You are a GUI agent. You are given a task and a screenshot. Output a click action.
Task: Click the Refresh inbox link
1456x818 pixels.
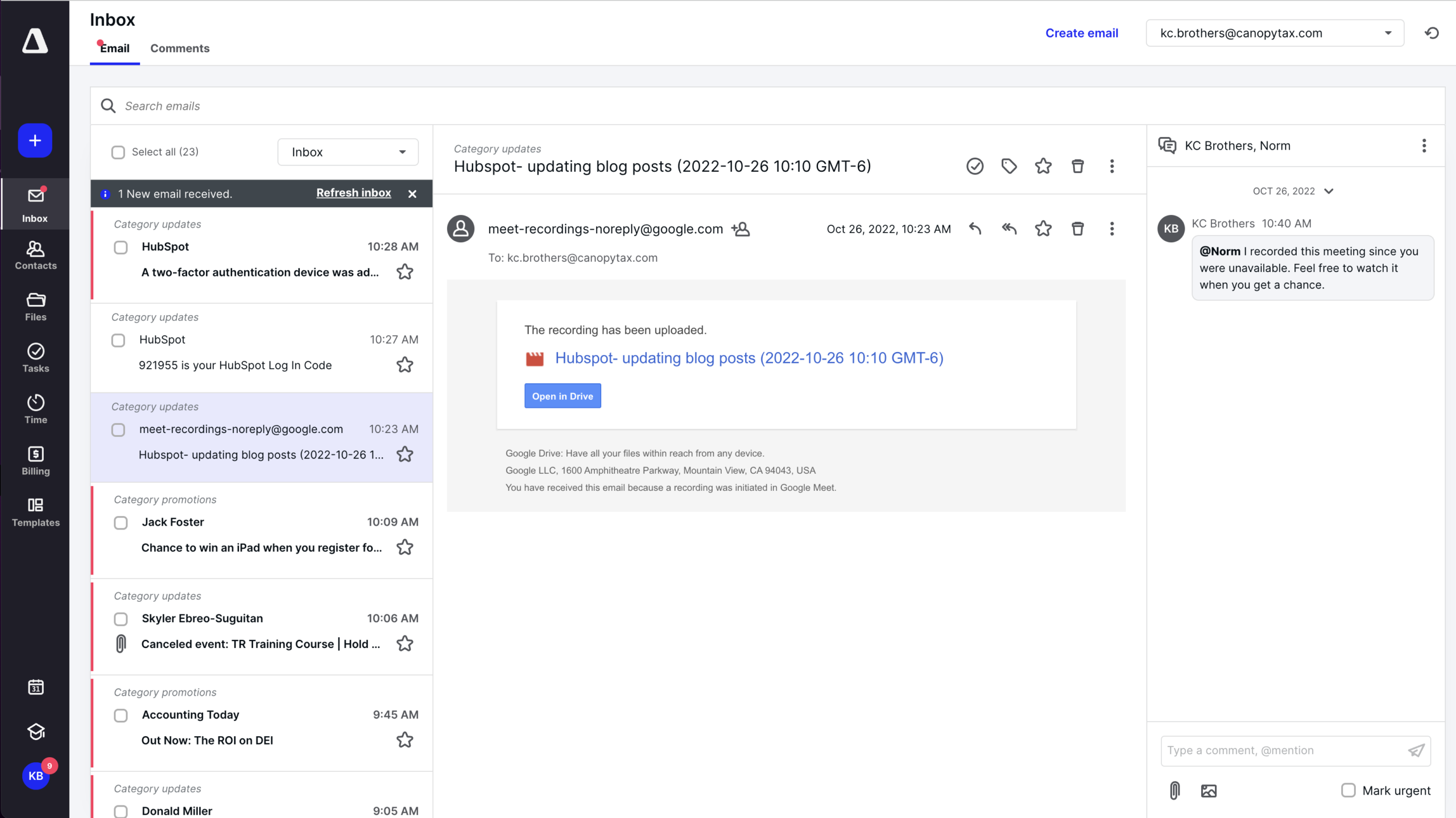(353, 193)
